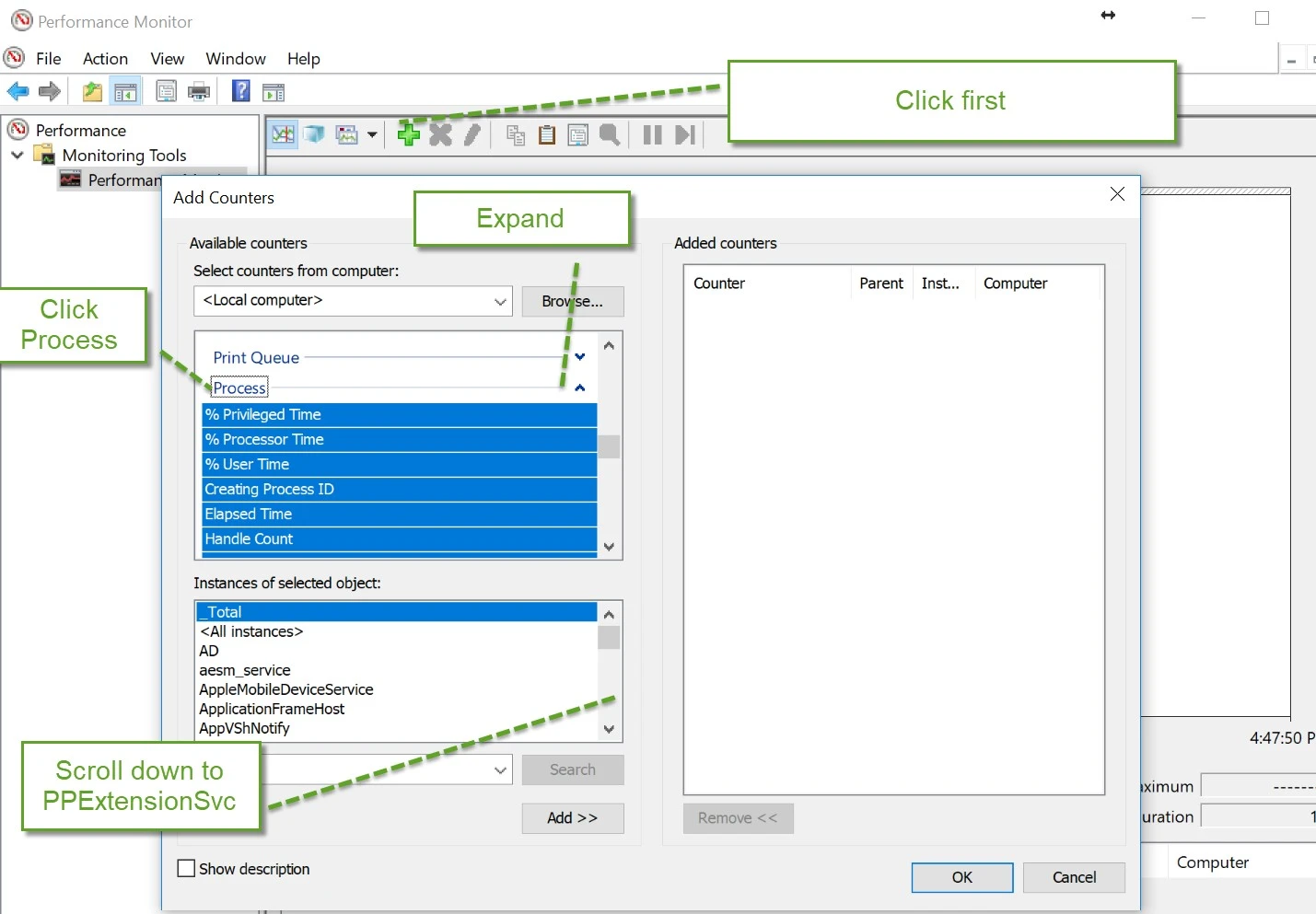Click the Paste Counter List clipboard icon
This screenshot has height=914, width=1316.
point(547,134)
